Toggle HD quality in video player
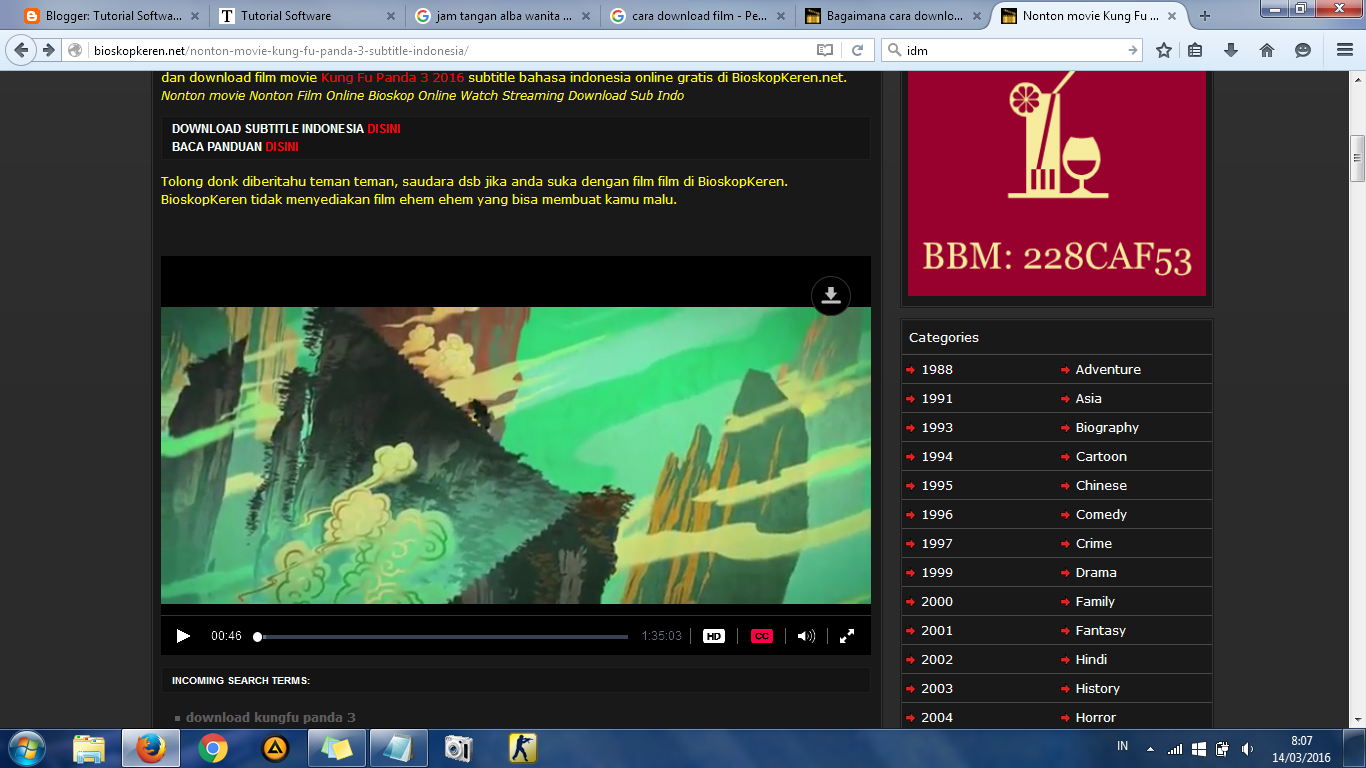Screen dimensions: 1366x768 [713, 636]
